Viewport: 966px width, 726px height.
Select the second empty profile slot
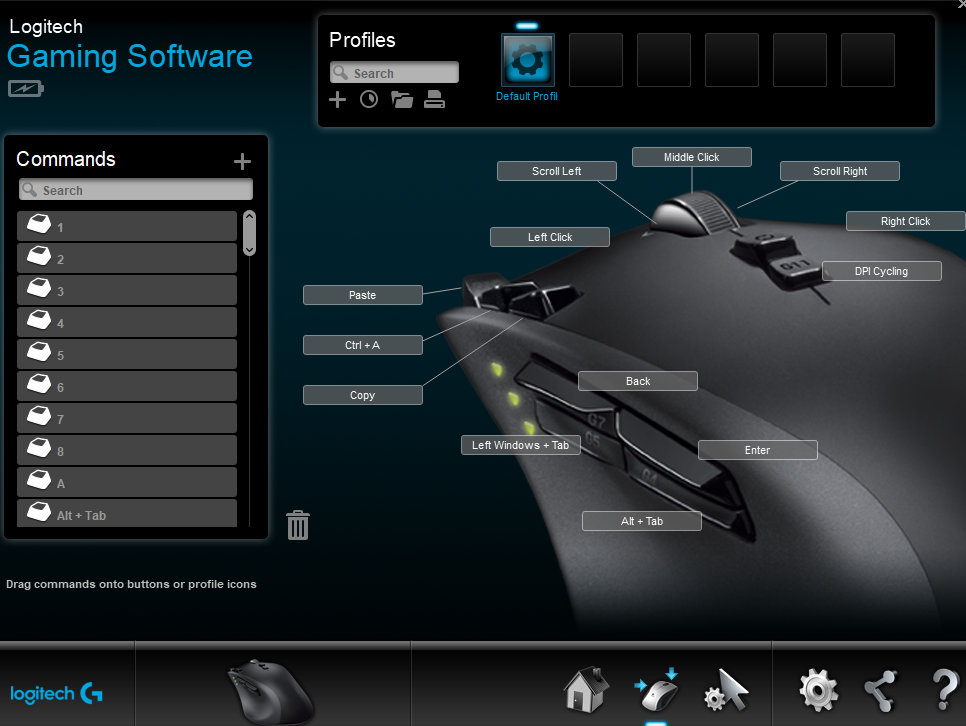click(x=664, y=60)
